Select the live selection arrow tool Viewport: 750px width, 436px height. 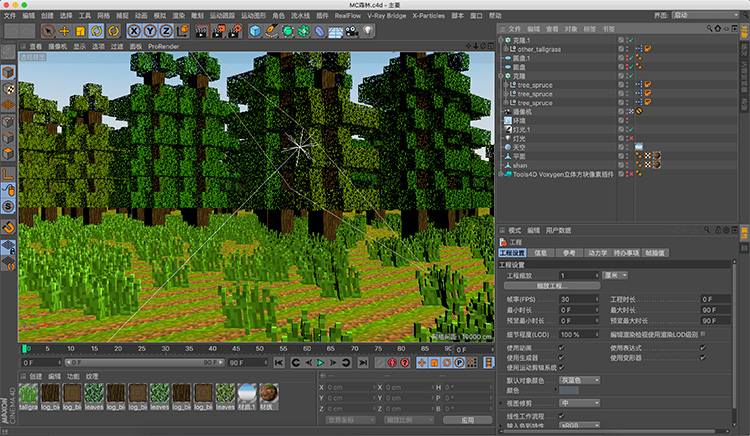click(x=48, y=31)
